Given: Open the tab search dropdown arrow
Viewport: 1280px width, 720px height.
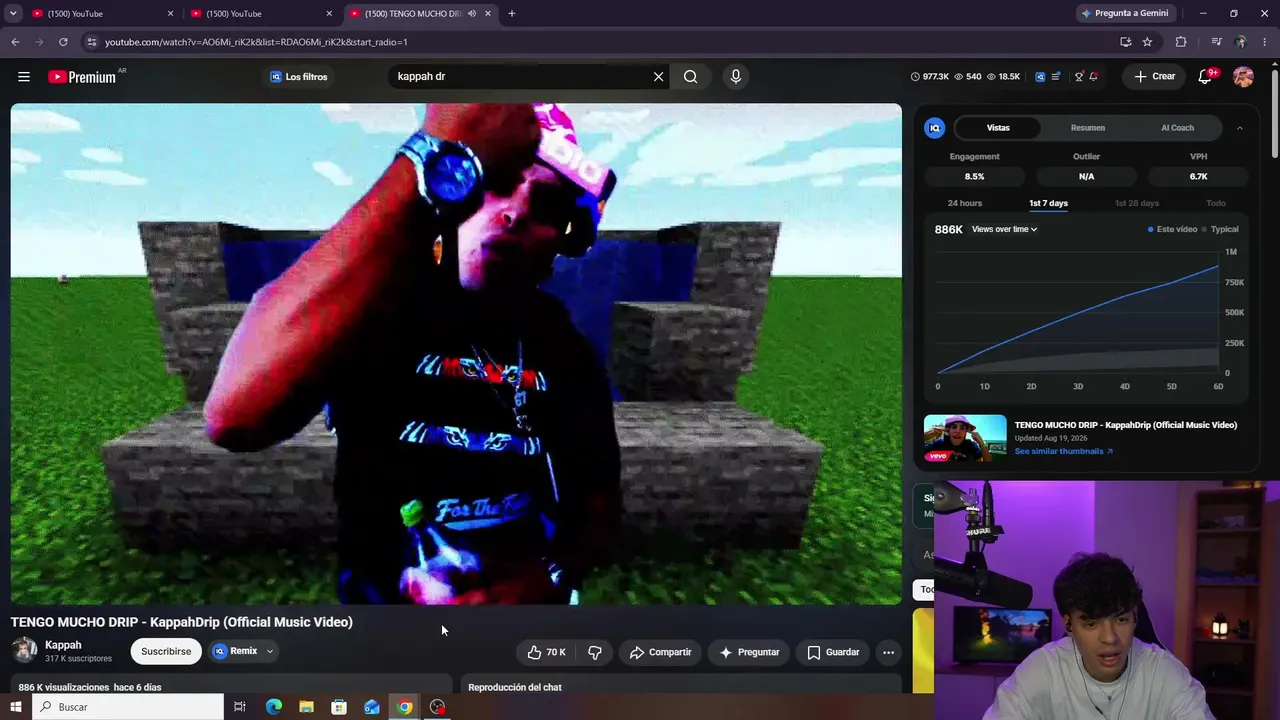Looking at the screenshot, I should (13, 14).
